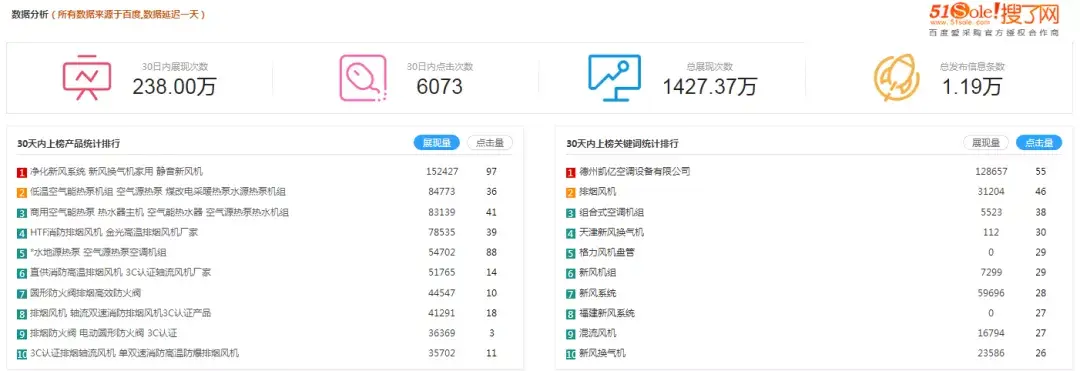Click keyword 新风系统 ranked seventh
Screen dimensions: 1080x371
tap(598, 293)
